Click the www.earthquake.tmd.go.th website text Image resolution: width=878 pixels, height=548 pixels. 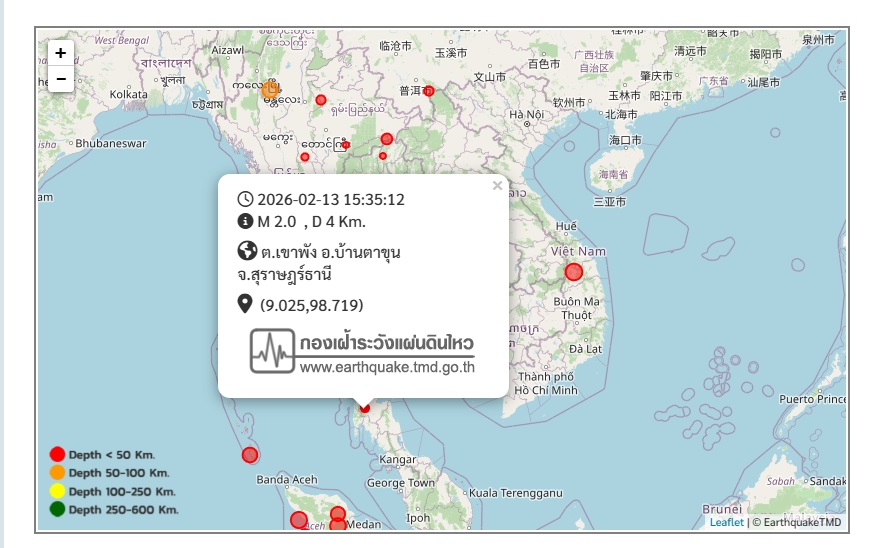pos(386,366)
